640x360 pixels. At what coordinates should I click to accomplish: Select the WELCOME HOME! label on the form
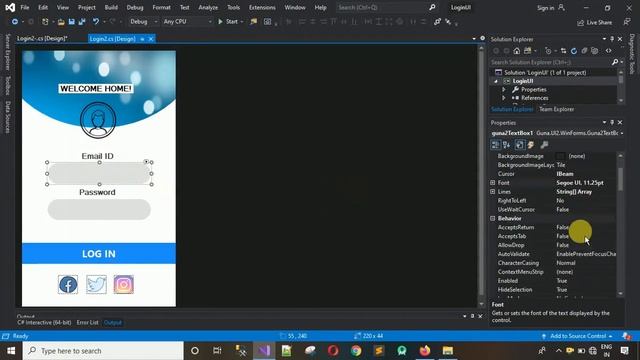[96, 89]
